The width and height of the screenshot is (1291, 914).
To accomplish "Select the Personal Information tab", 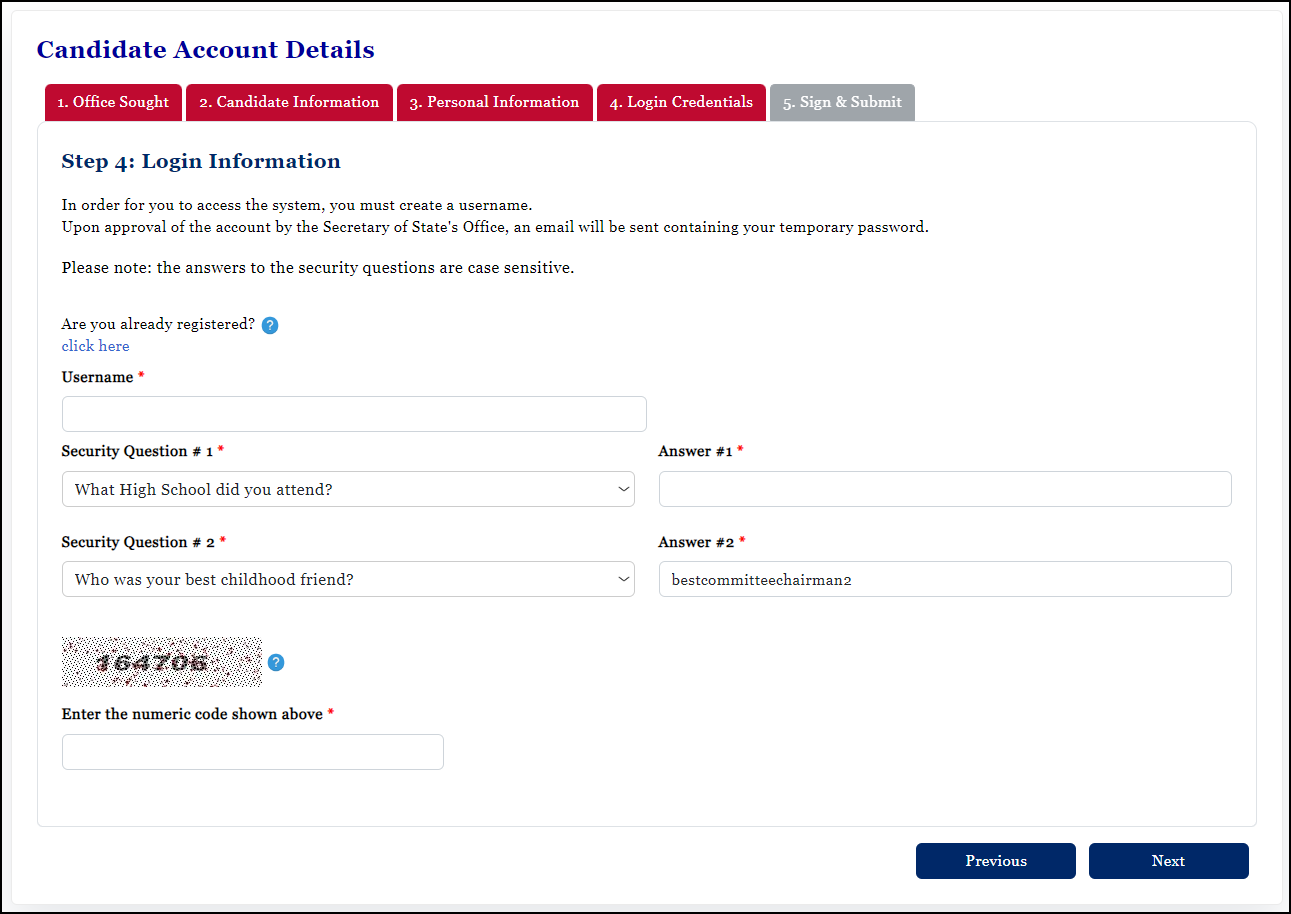I will (494, 102).
